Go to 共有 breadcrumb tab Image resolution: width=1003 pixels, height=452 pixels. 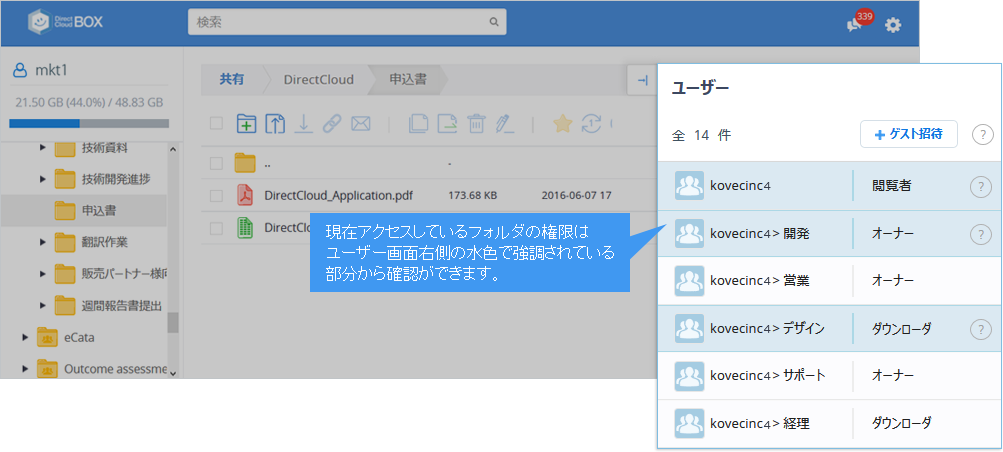coord(231,79)
